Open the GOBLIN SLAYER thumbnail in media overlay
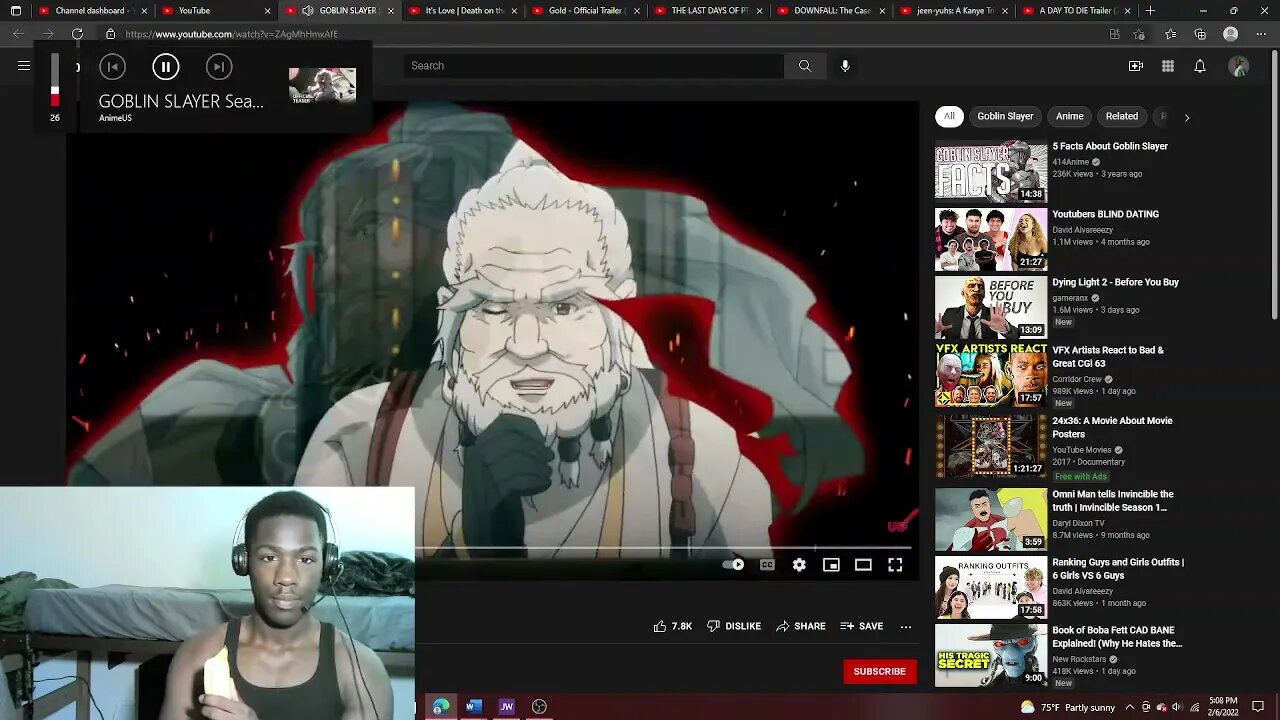The width and height of the screenshot is (1280, 720). pos(322,86)
